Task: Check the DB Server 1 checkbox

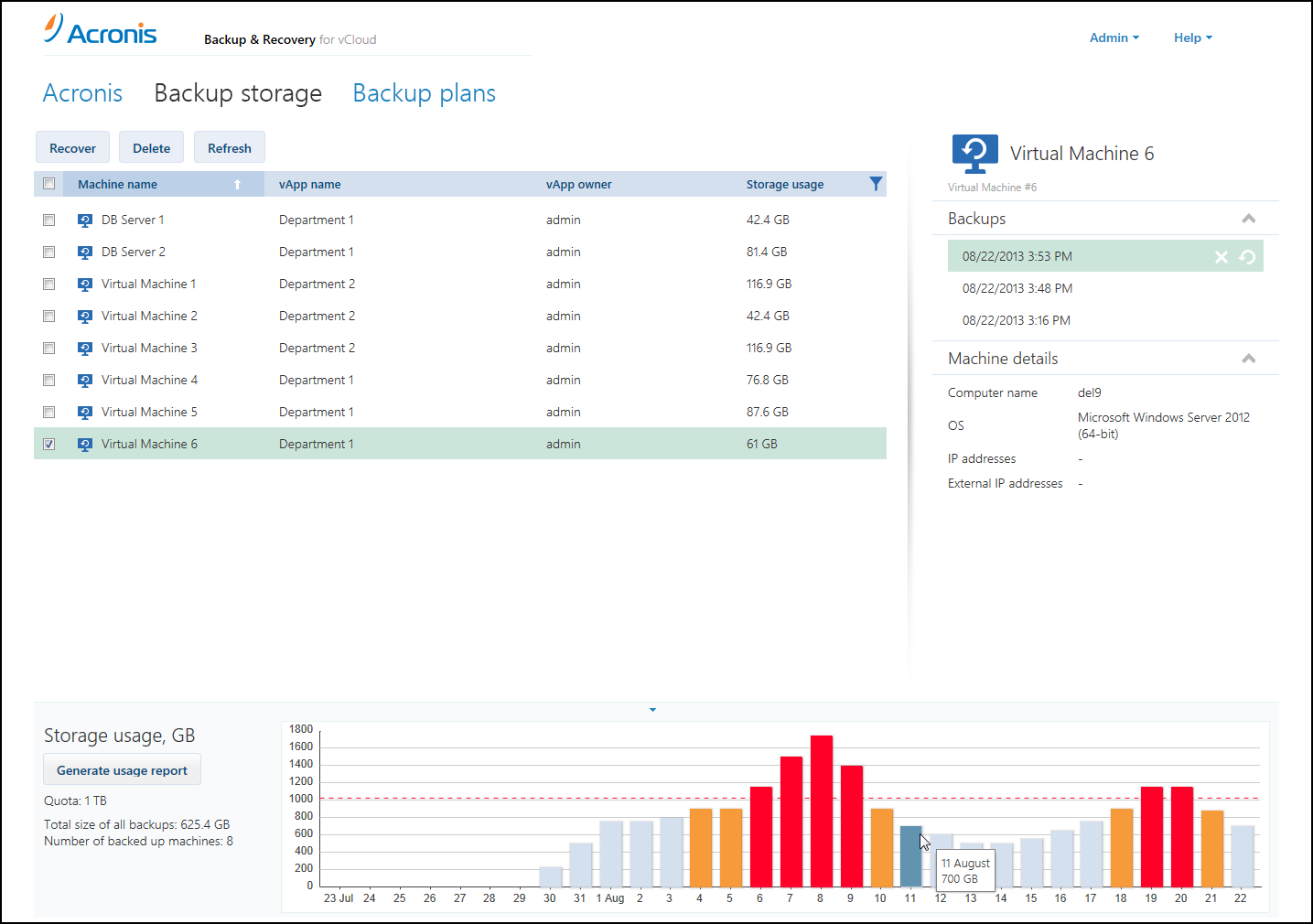Action: 49,220
